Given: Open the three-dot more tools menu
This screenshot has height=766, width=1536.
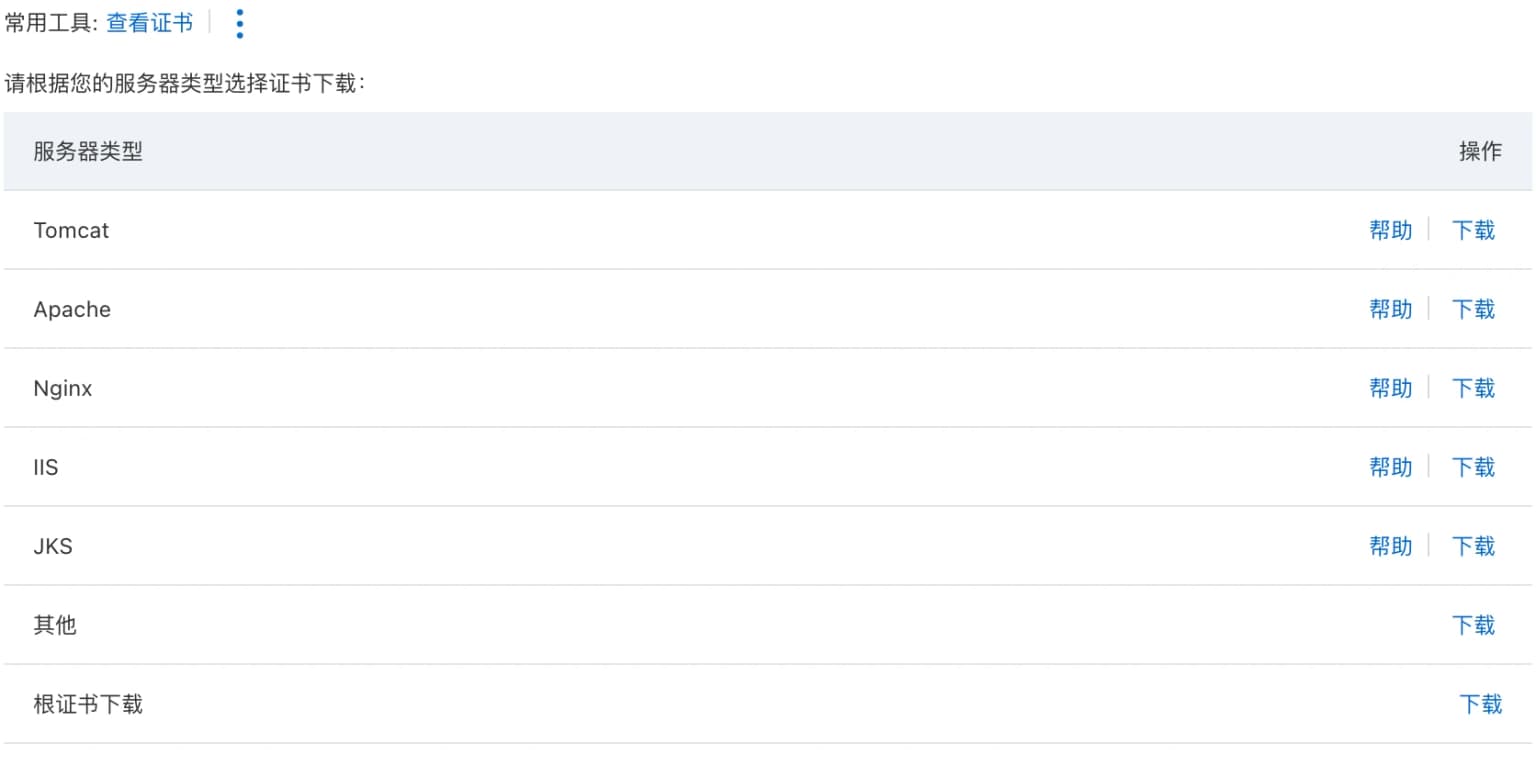Looking at the screenshot, I should 239,24.
